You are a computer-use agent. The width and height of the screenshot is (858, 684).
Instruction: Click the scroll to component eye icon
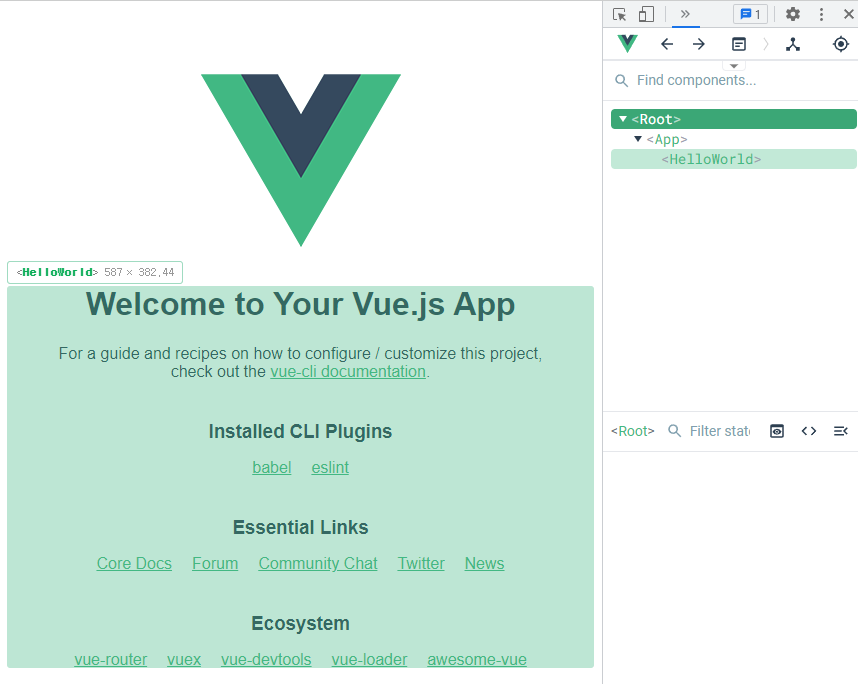click(x=777, y=431)
